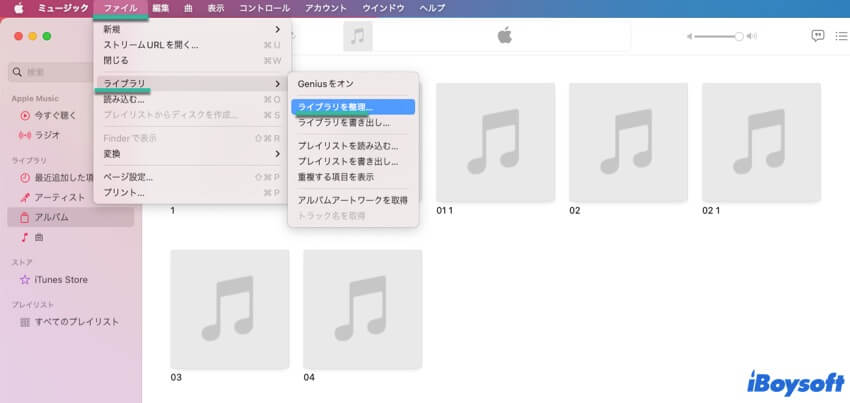Click the アーティスト microphone icon
Viewport: 850px width, 403px height.
tap(25, 197)
